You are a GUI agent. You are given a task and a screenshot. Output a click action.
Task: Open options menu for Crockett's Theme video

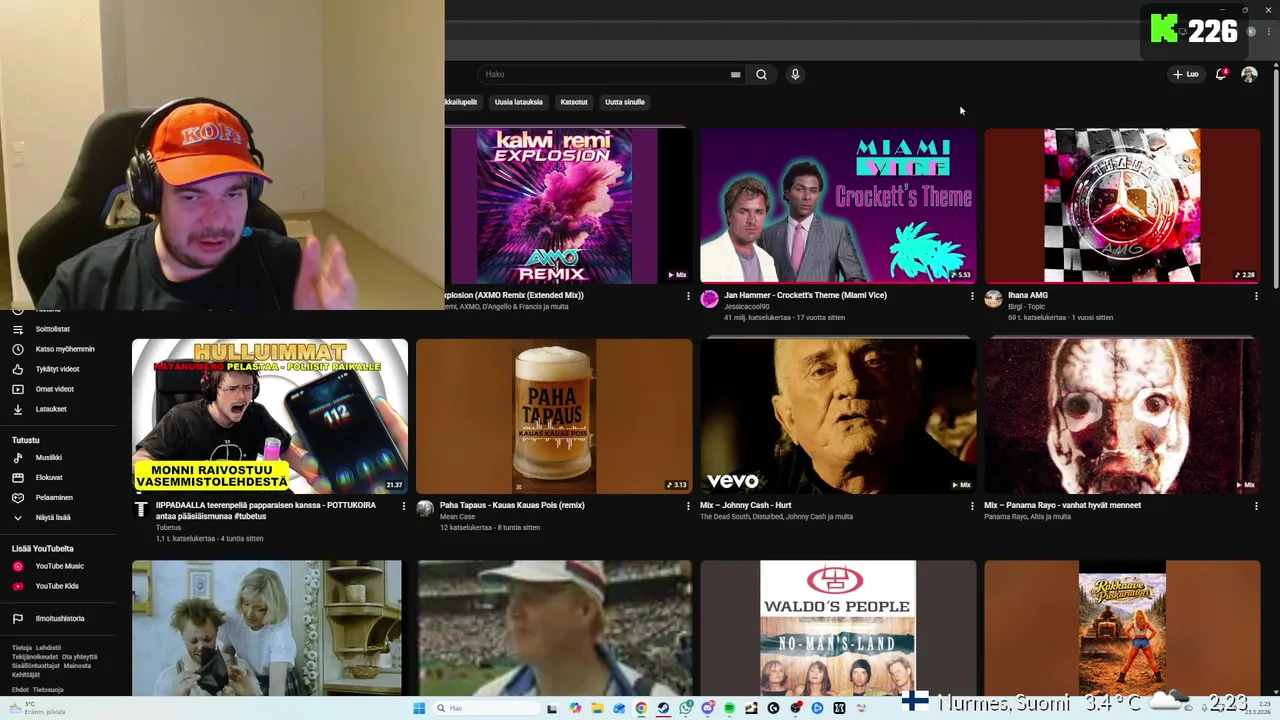(972, 296)
